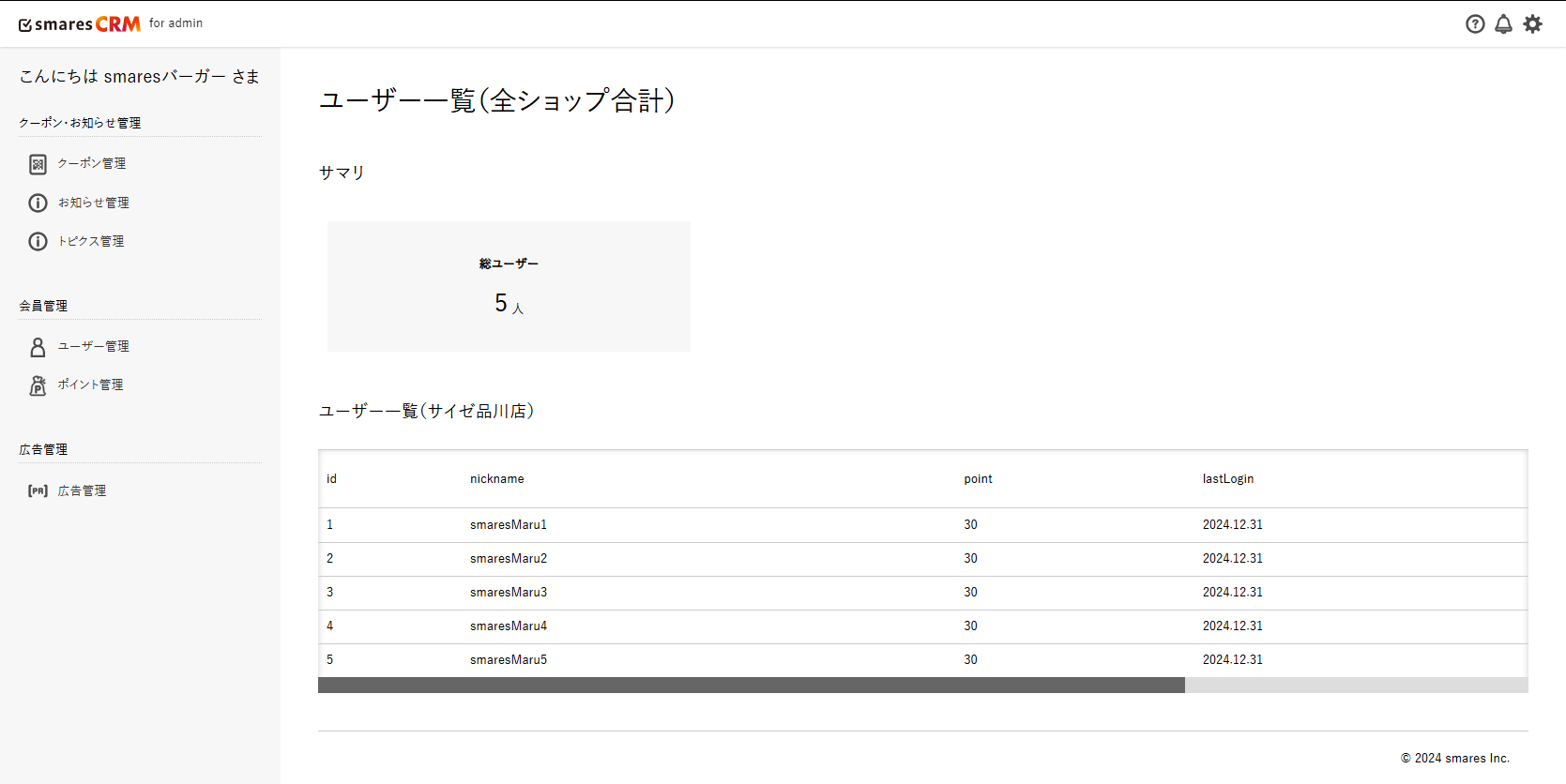
Task: Click the © 2024 smares Inc. footer
Action: tap(1455, 759)
